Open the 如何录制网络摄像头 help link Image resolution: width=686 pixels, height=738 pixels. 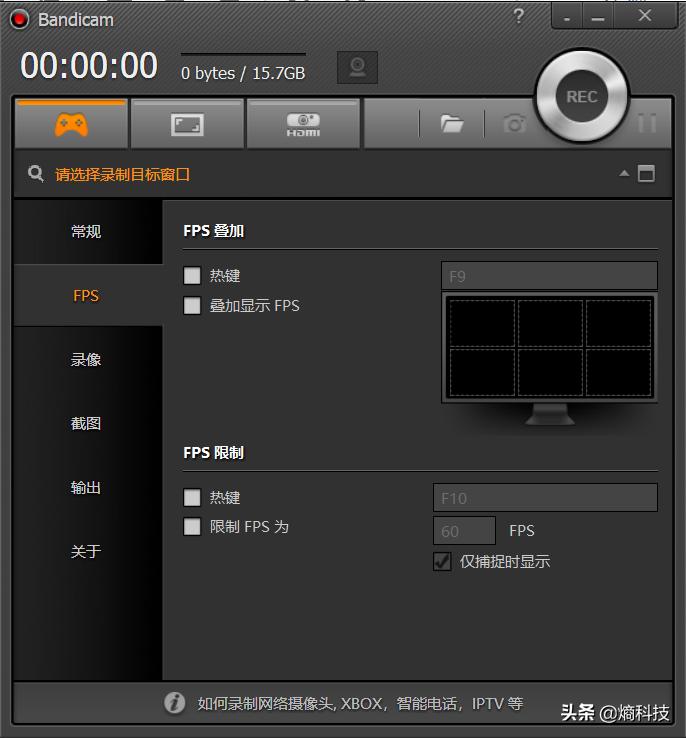coord(360,704)
